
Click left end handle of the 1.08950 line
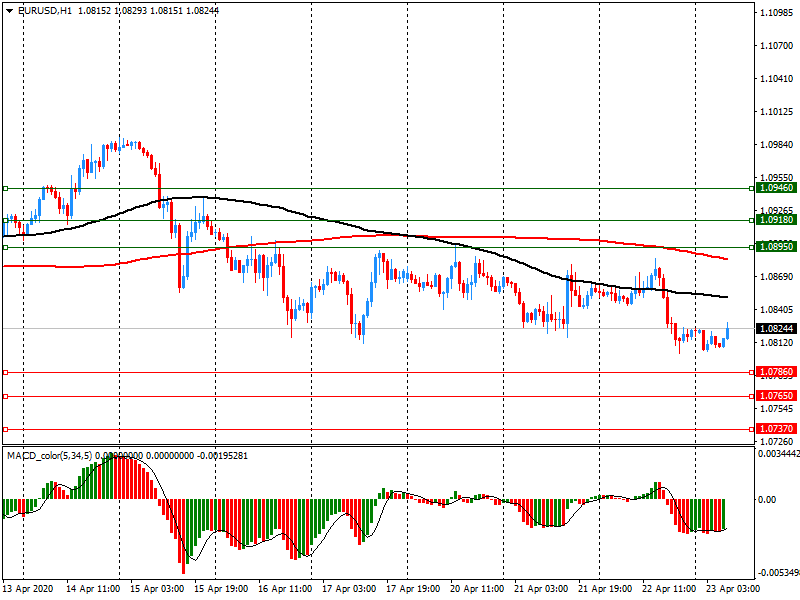pyautogui.click(x=6, y=247)
